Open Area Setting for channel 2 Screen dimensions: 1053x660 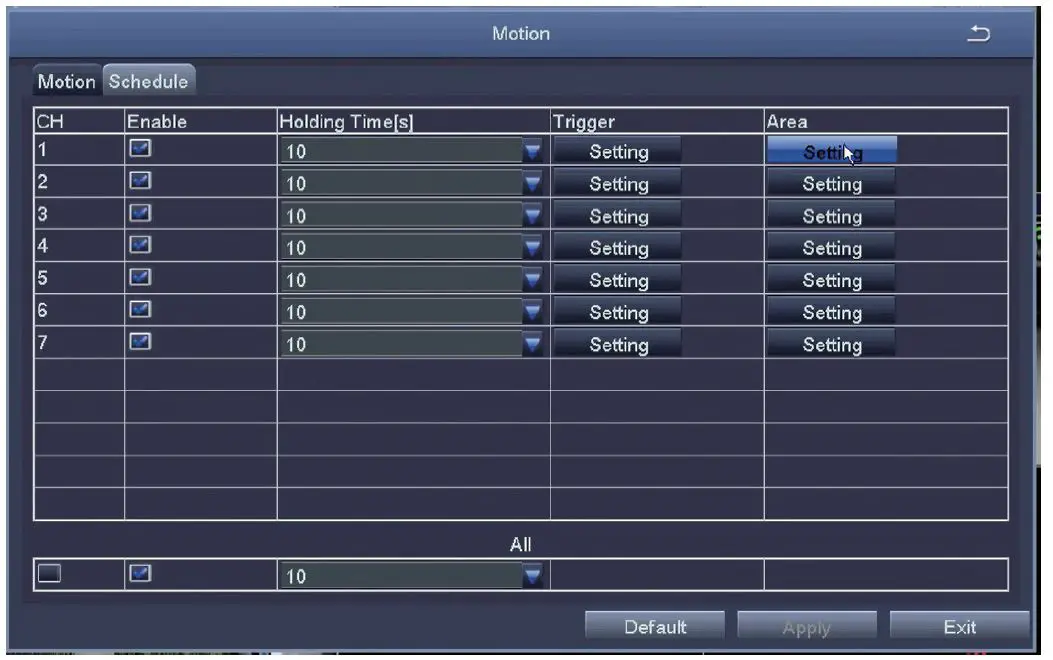[831, 183]
